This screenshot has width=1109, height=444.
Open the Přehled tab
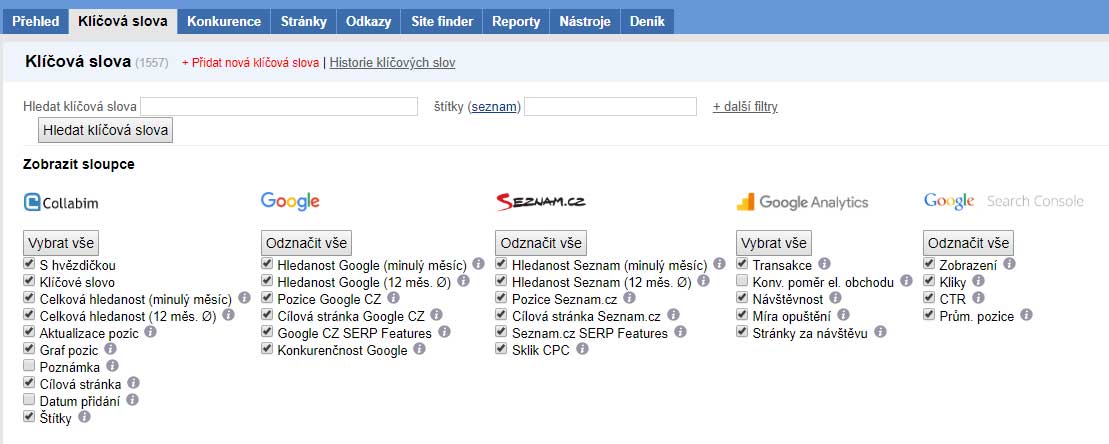(x=36, y=21)
